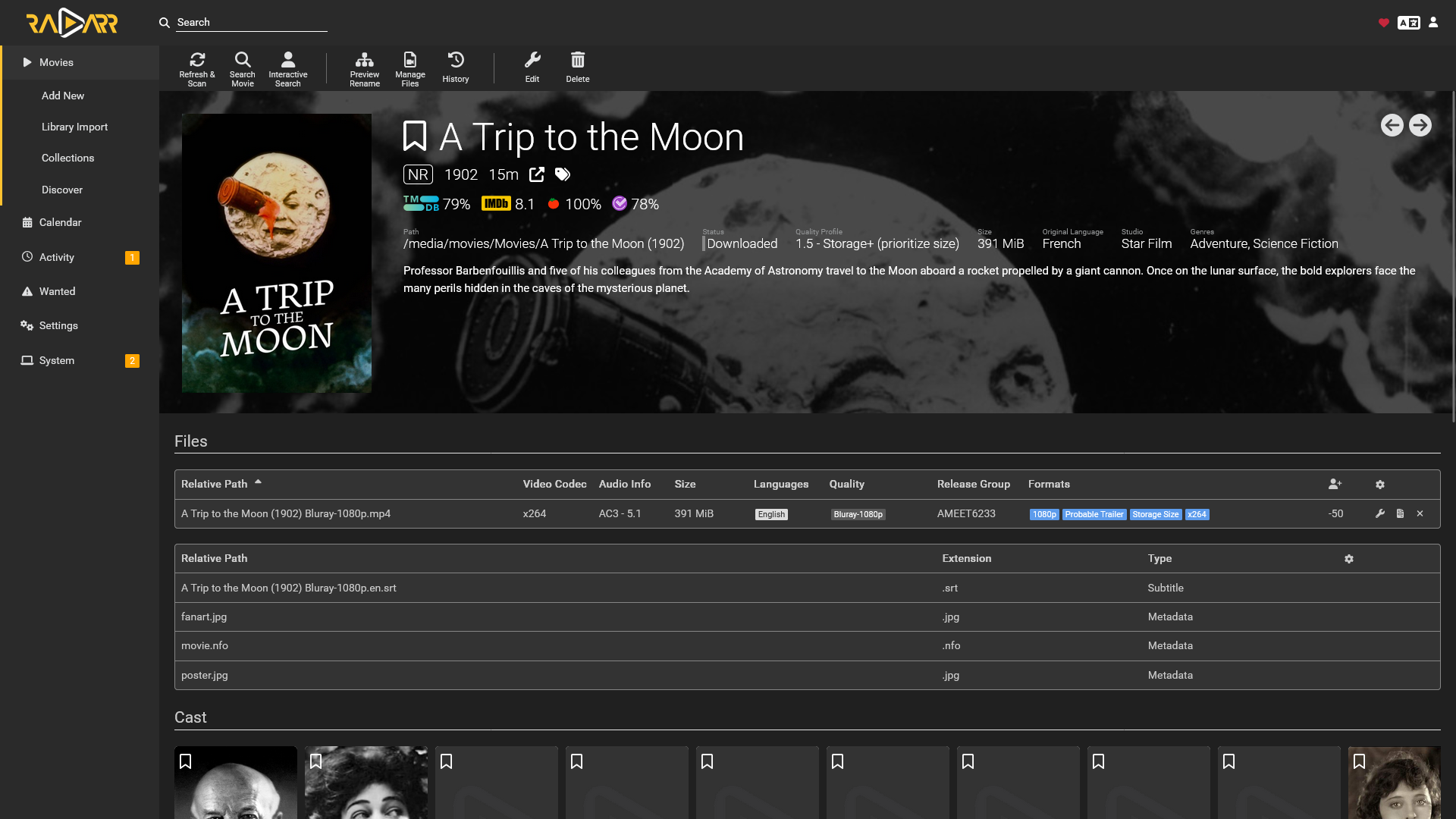Click the Trakt 78% rating
The height and width of the screenshot is (819, 1456).
click(635, 204)
